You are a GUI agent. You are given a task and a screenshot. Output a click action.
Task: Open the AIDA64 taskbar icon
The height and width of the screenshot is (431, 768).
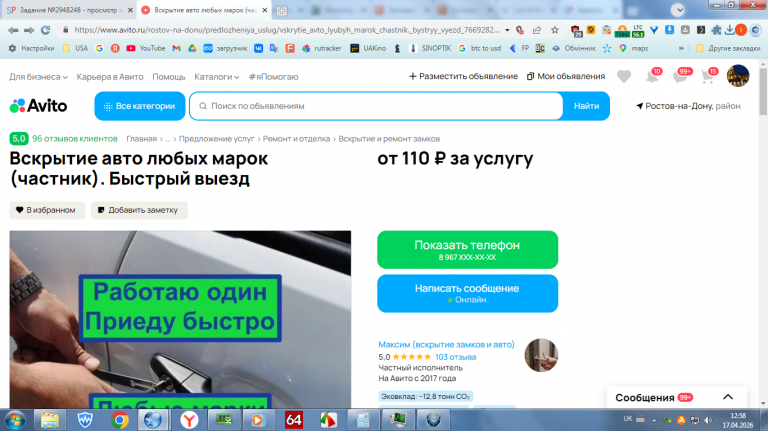point(293,420)
